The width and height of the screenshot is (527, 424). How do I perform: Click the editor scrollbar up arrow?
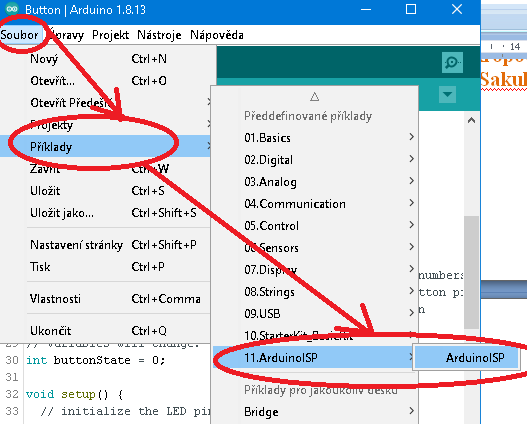[471, 120]
